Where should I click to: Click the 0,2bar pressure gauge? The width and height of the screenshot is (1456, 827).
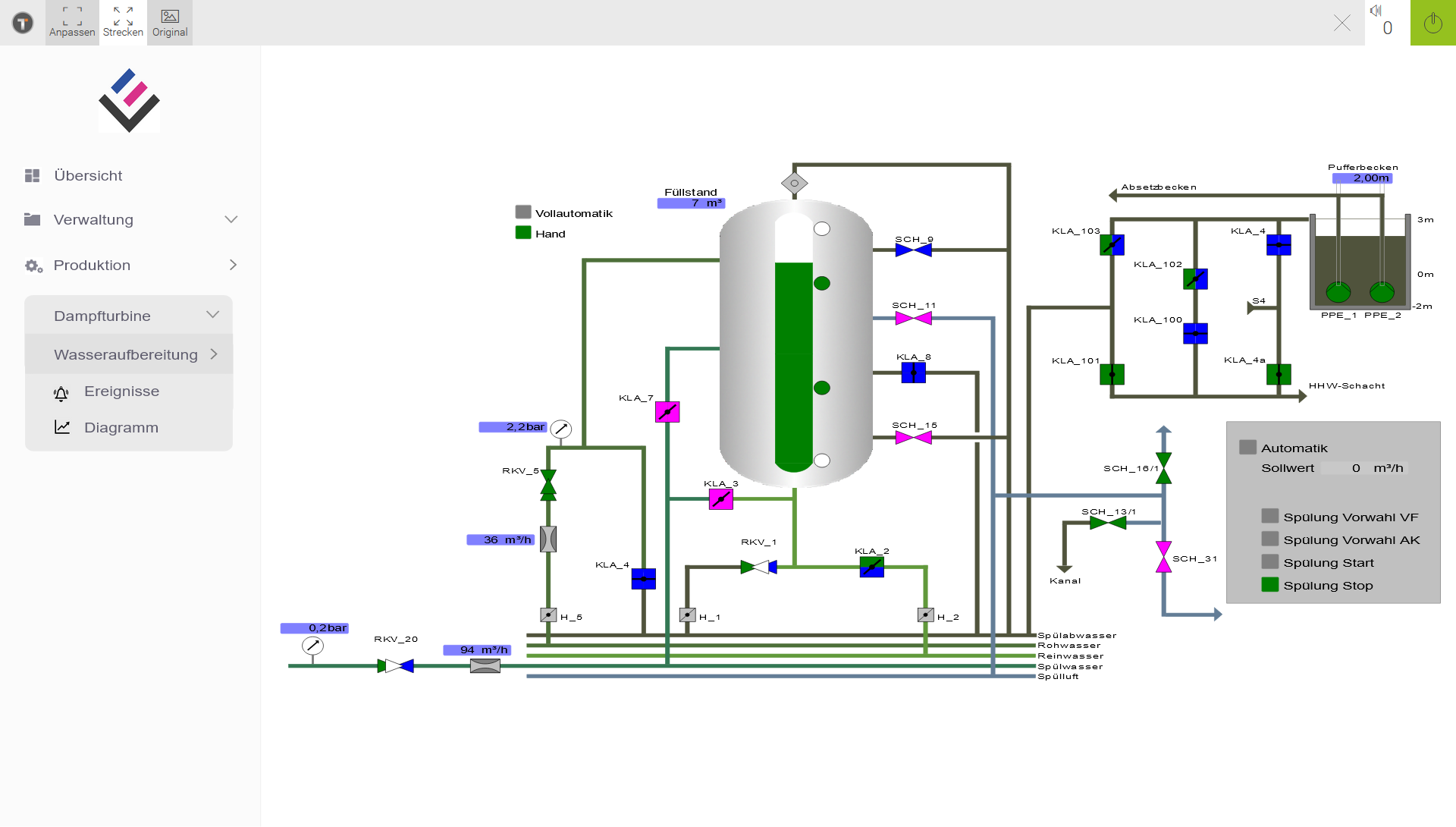[x=312, y=646]
